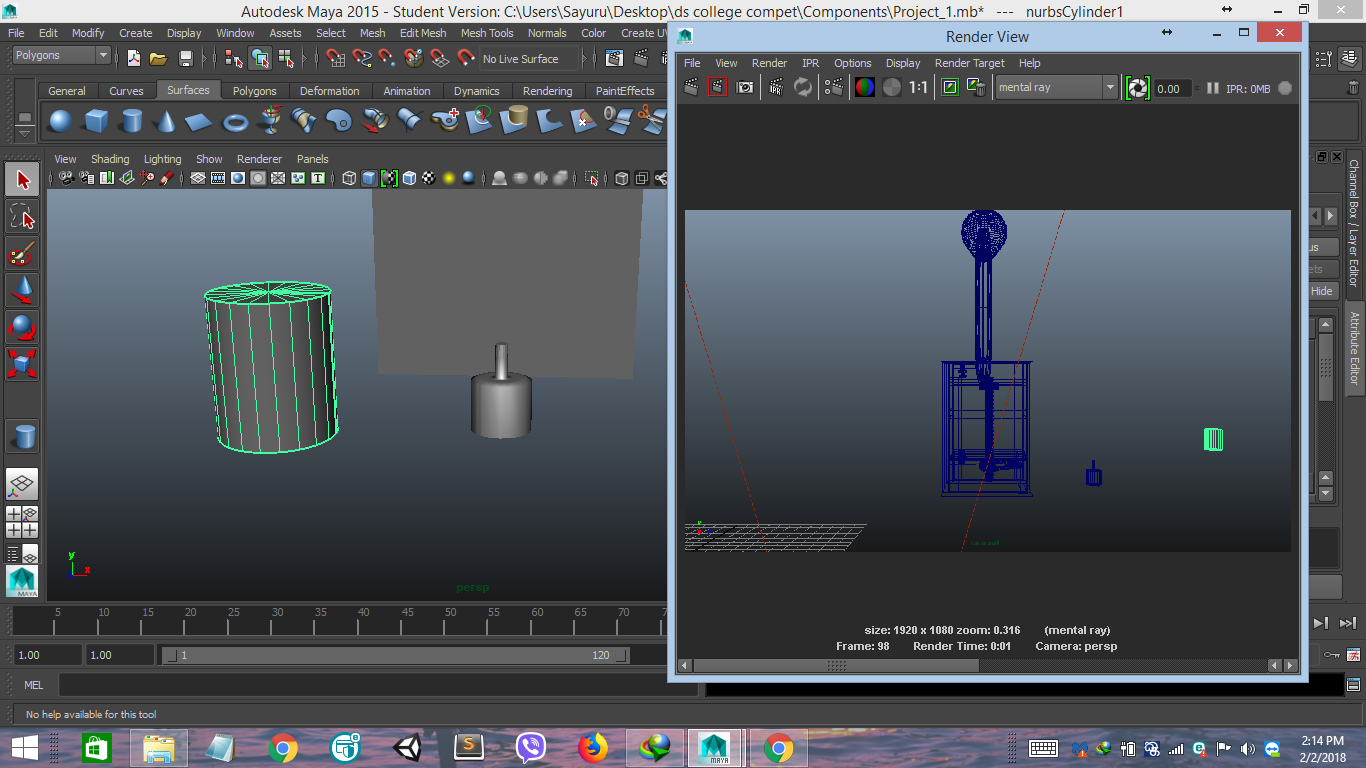
Task: Switch to the Polygons shelf tab
Action: click(x=254, y=90)
